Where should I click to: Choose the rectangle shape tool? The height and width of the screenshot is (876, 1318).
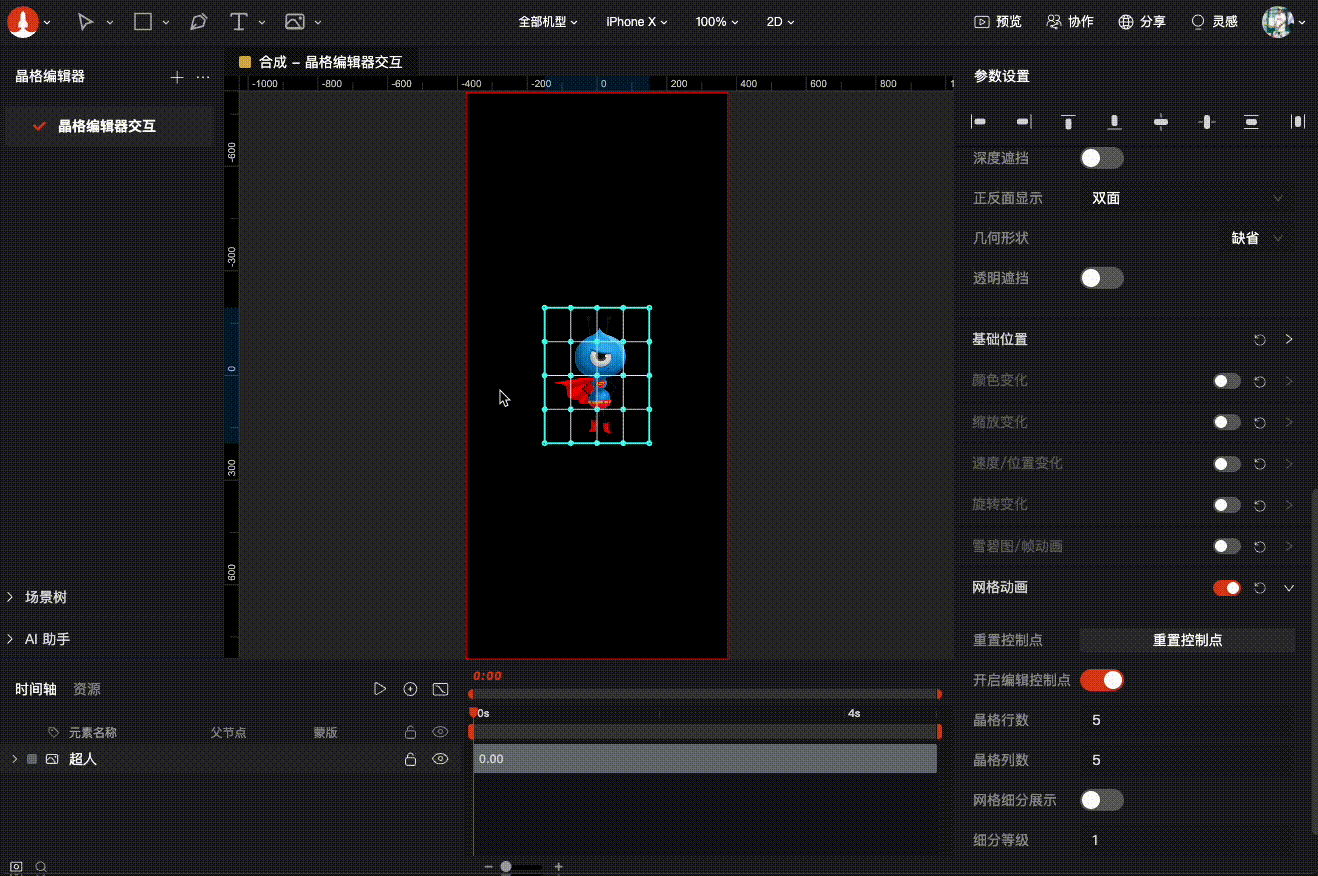pos(143,21)
